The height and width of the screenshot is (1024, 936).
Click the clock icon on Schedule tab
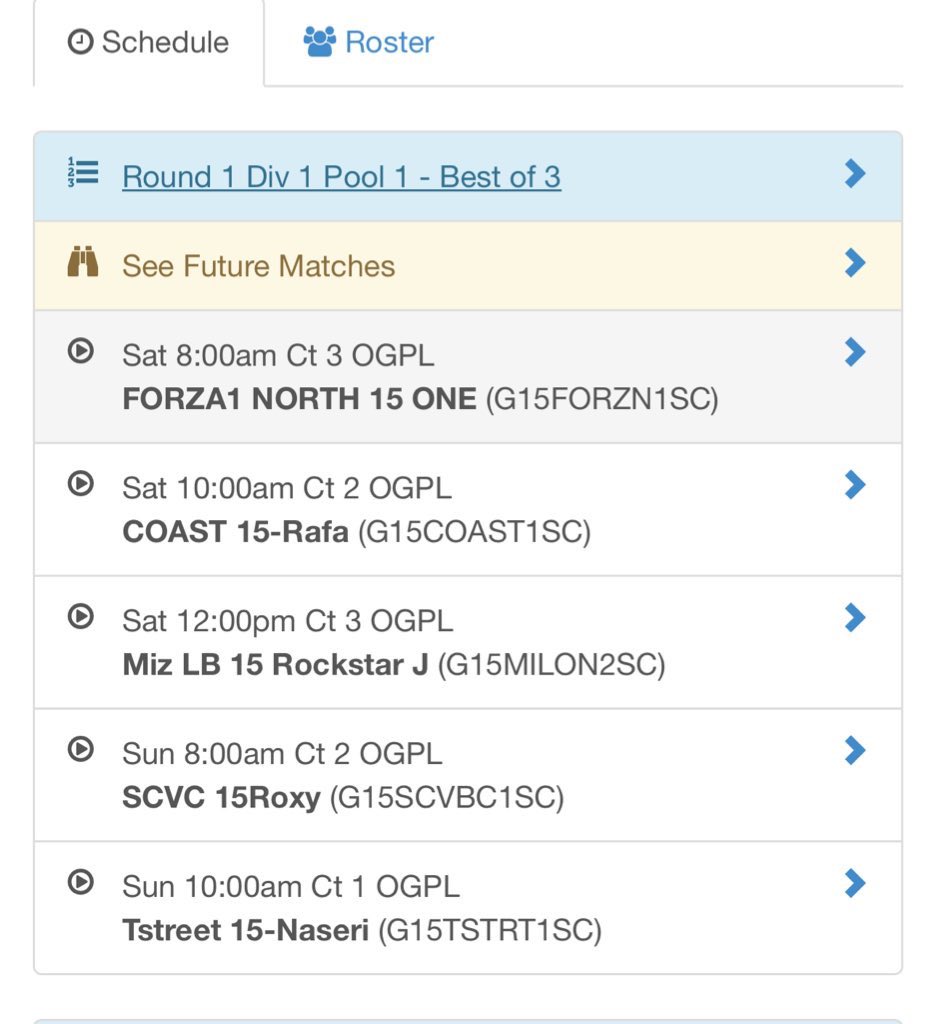click(x=80, y=42)
